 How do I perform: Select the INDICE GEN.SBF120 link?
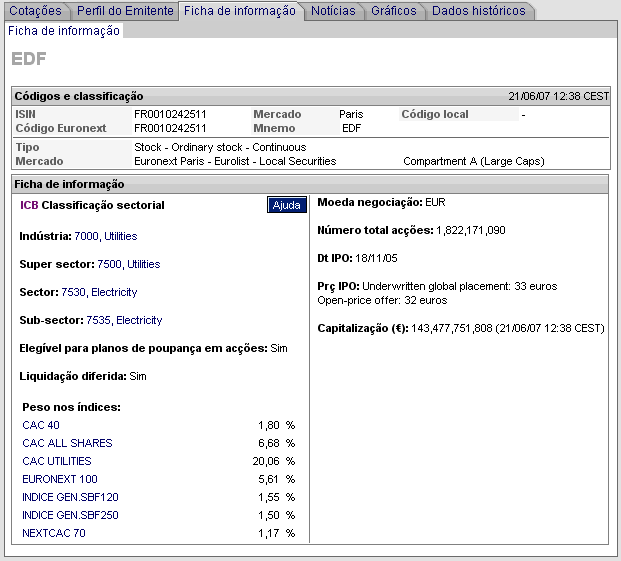(70, 497)
